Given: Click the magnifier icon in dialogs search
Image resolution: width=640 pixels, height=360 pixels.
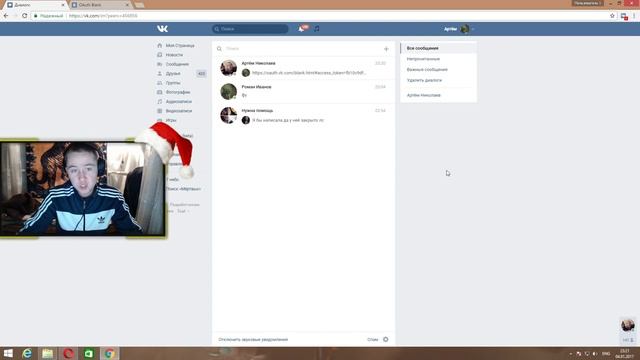Looking at the screenshot, I should click(219, 49).
